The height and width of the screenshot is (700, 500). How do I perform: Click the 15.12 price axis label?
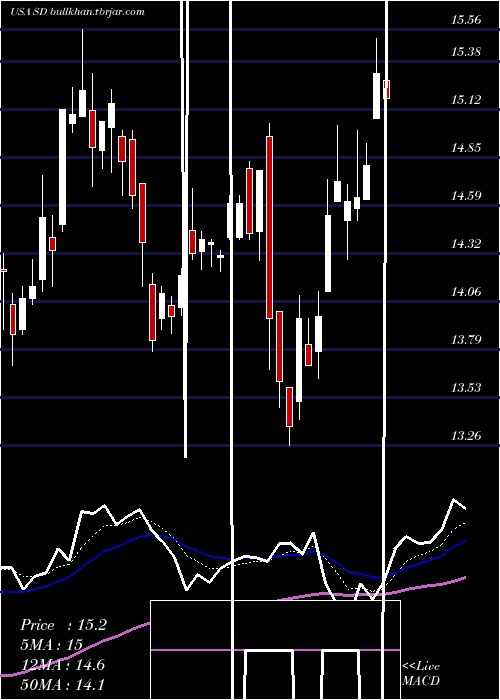pyautogui.click(x=466, y=100)
